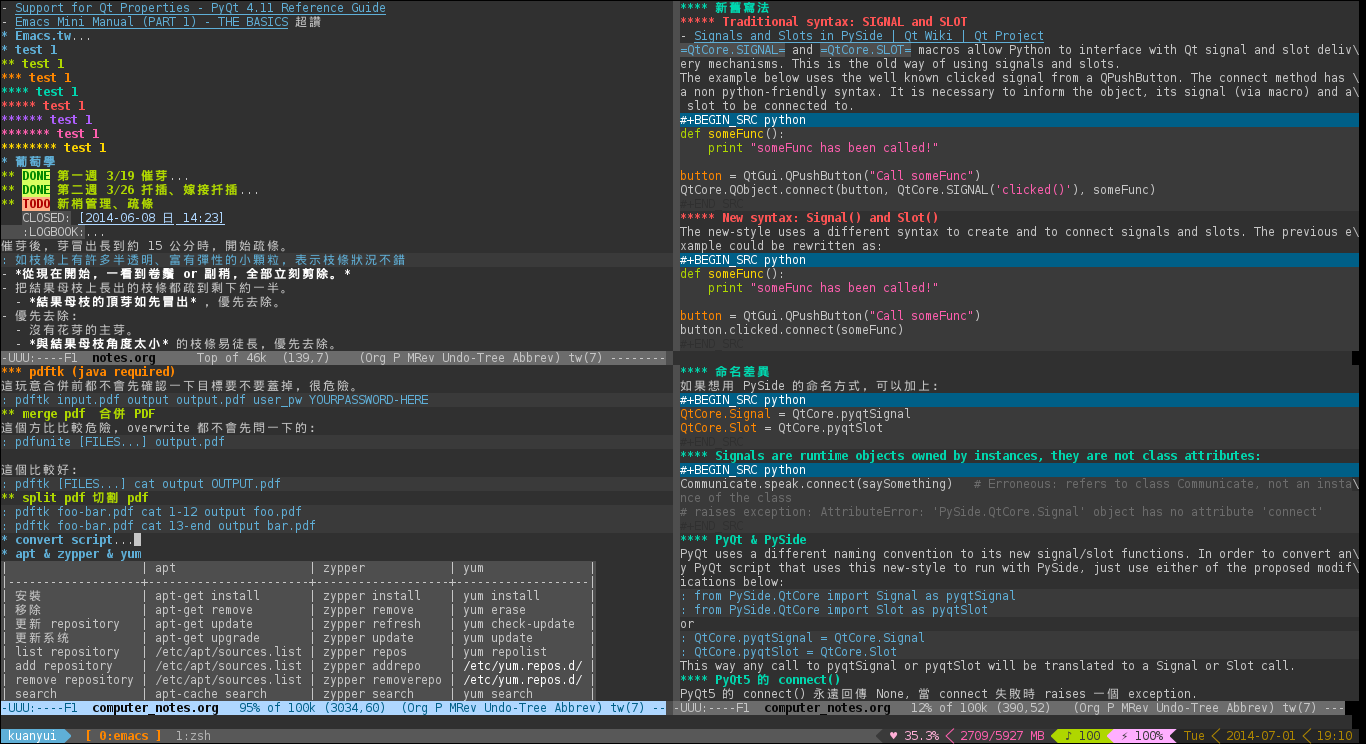Click computer_notes.org in the bottom-right mode line
1366x744 pixels.
pos(827,708)
